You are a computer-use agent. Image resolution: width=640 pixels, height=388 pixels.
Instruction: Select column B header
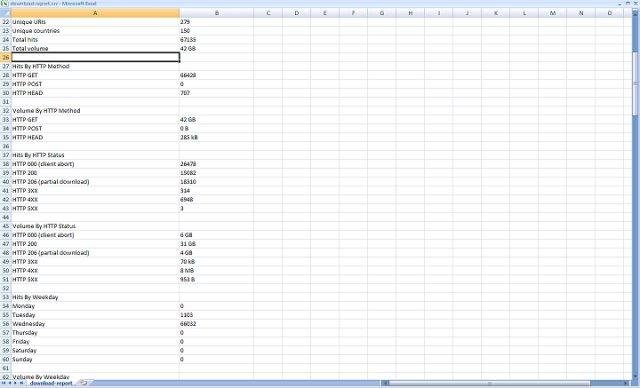216,13
